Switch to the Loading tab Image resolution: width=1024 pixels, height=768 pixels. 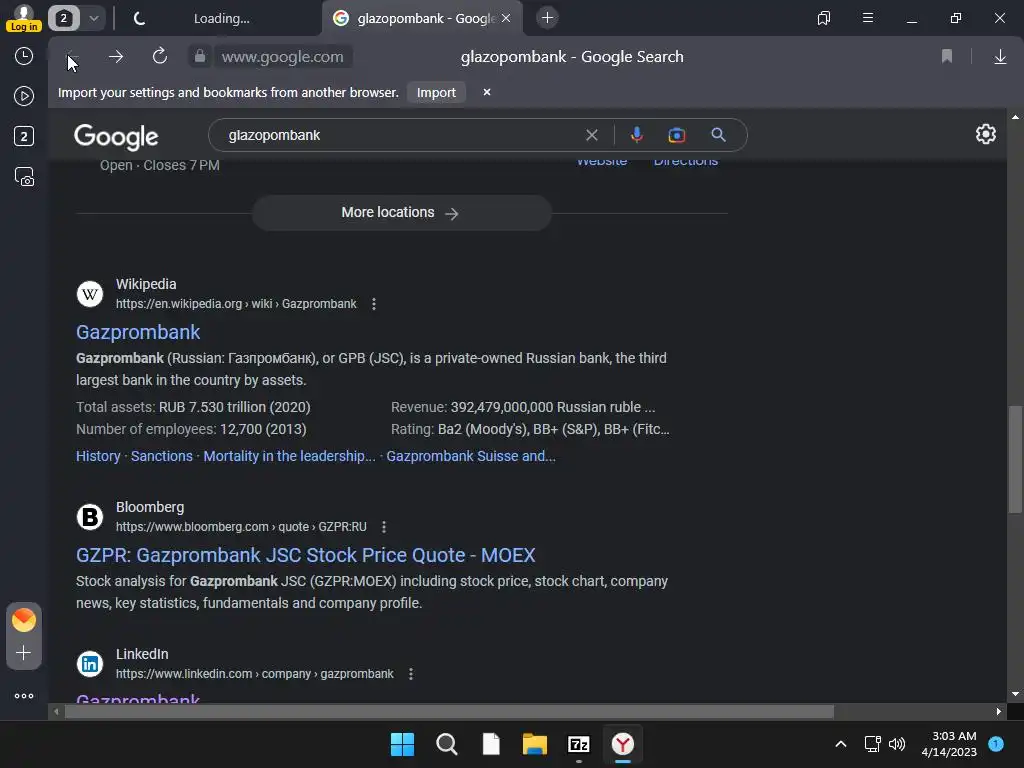coord(221,19)
